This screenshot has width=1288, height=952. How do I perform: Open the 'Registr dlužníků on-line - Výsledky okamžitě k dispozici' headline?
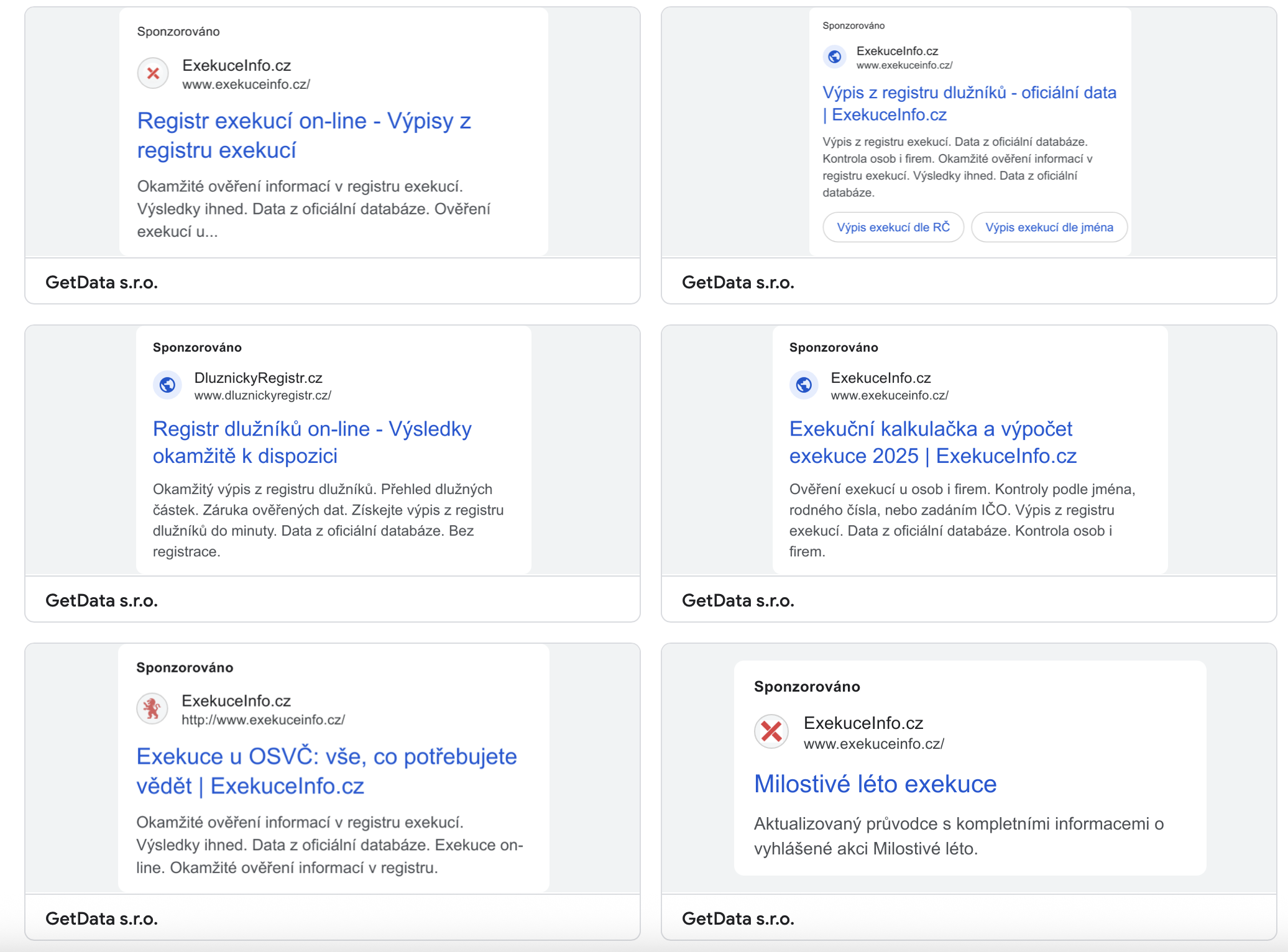(x=312, y=442)
